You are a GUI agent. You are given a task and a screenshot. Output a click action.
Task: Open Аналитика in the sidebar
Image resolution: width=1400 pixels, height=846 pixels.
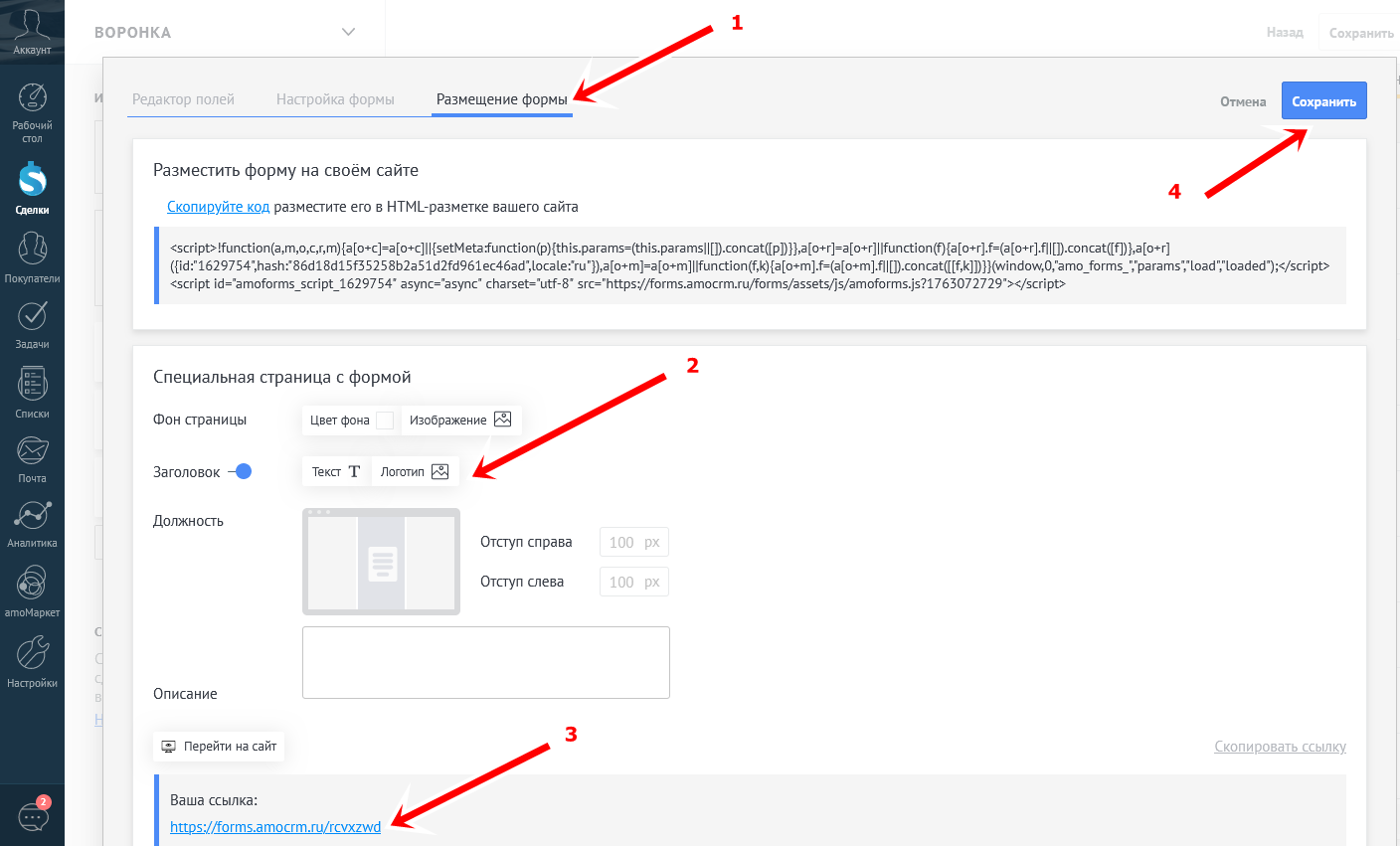coord(32,523)
